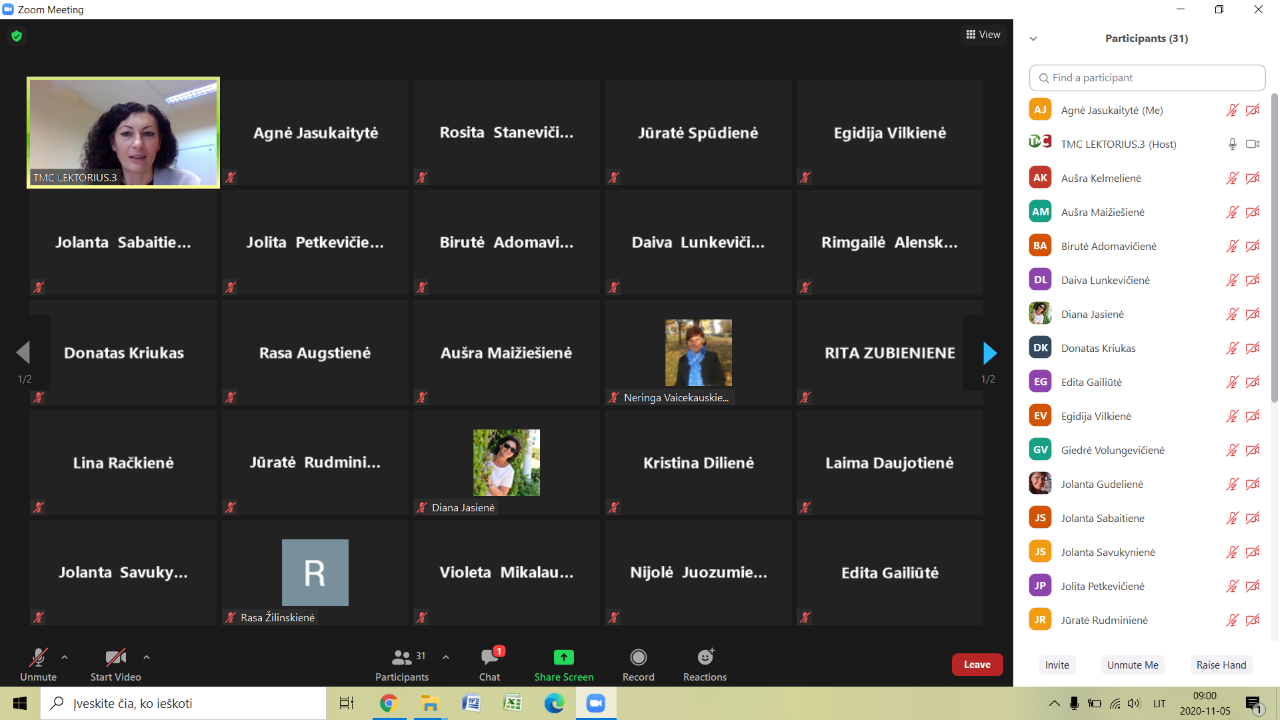This screenshot has height=720, width=1280.
Task: Start recording with the Record icon
Action: click(x=638, y=658)
